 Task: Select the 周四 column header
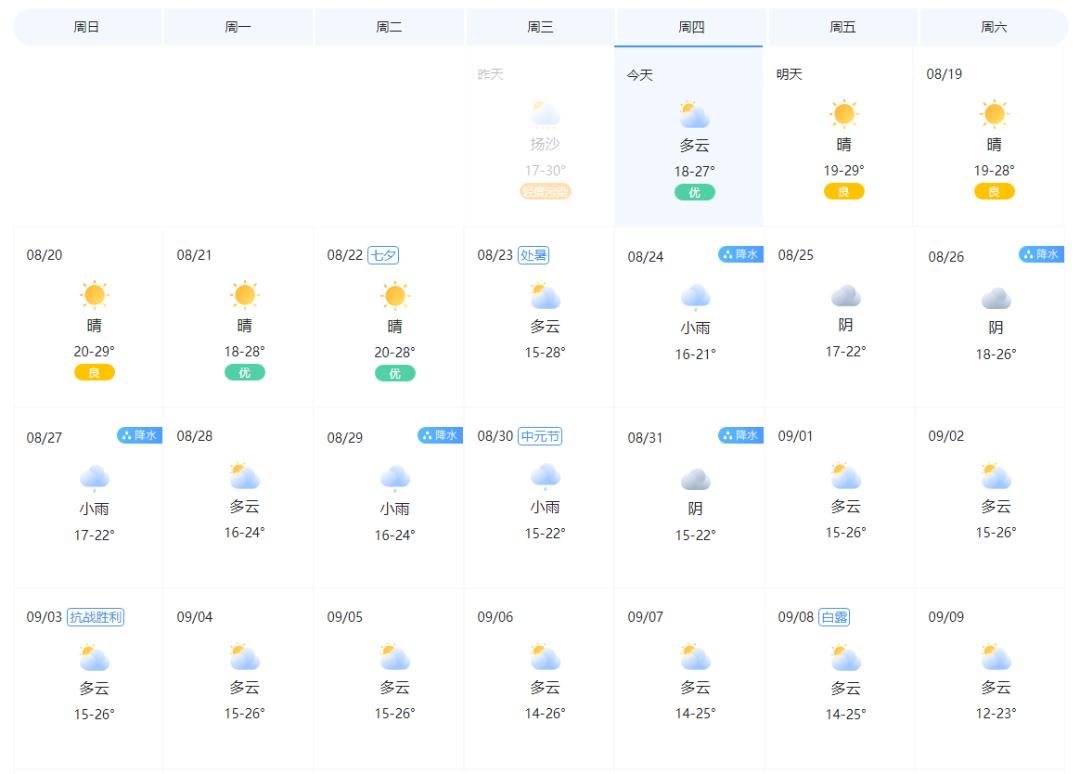691,27
